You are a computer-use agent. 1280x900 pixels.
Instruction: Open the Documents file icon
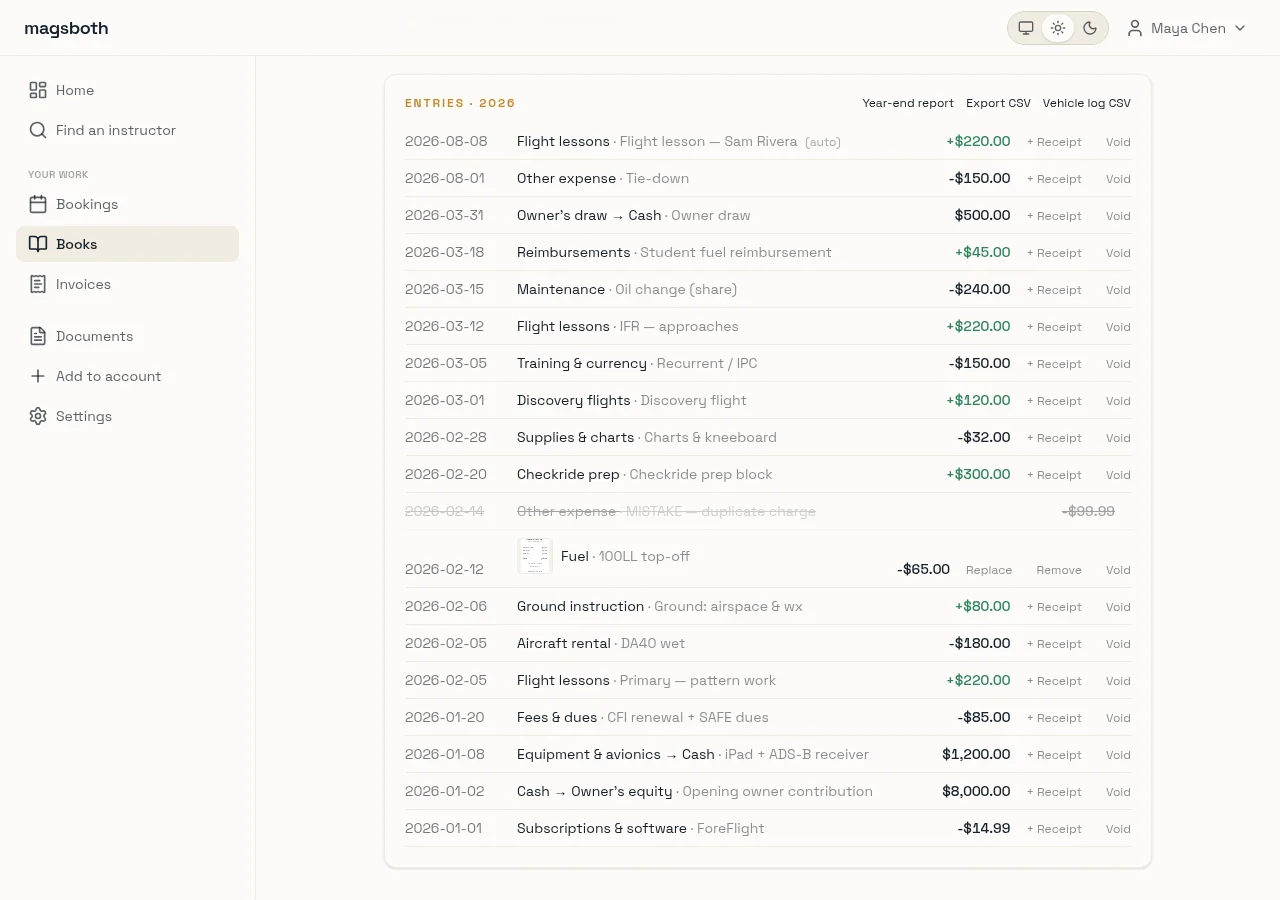38,336
